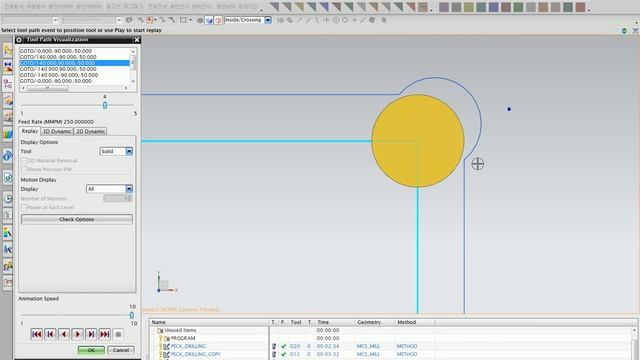This screenshot has width=640, height=360.
Task: Click the machining coordinate crosshair marker
Action: 478,164
